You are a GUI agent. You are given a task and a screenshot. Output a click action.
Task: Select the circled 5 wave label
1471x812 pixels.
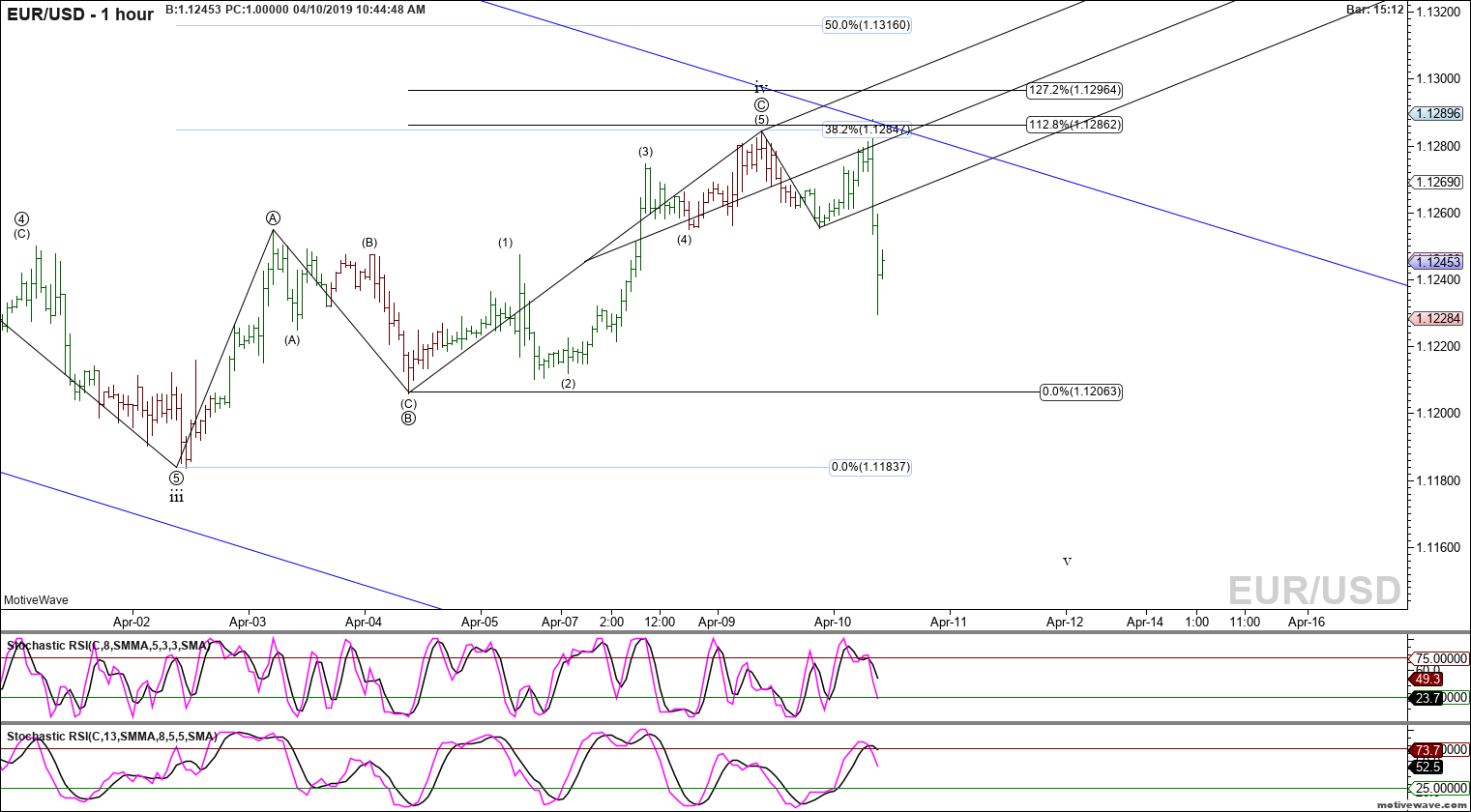(176, 478)
